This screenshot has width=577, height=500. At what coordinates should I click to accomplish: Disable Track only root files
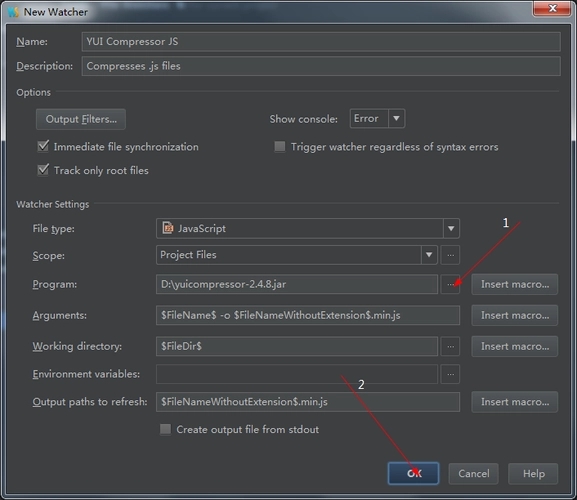(43, 170)
